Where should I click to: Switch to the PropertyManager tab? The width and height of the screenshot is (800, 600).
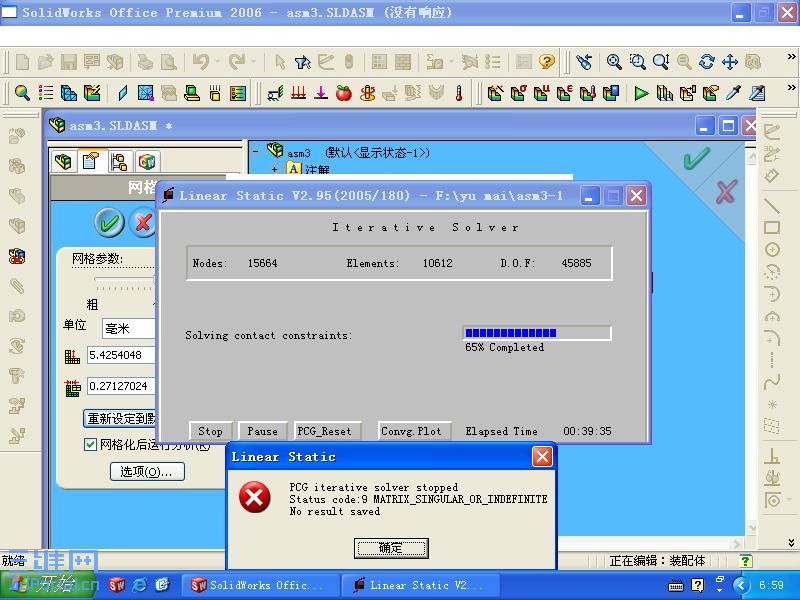91,161
